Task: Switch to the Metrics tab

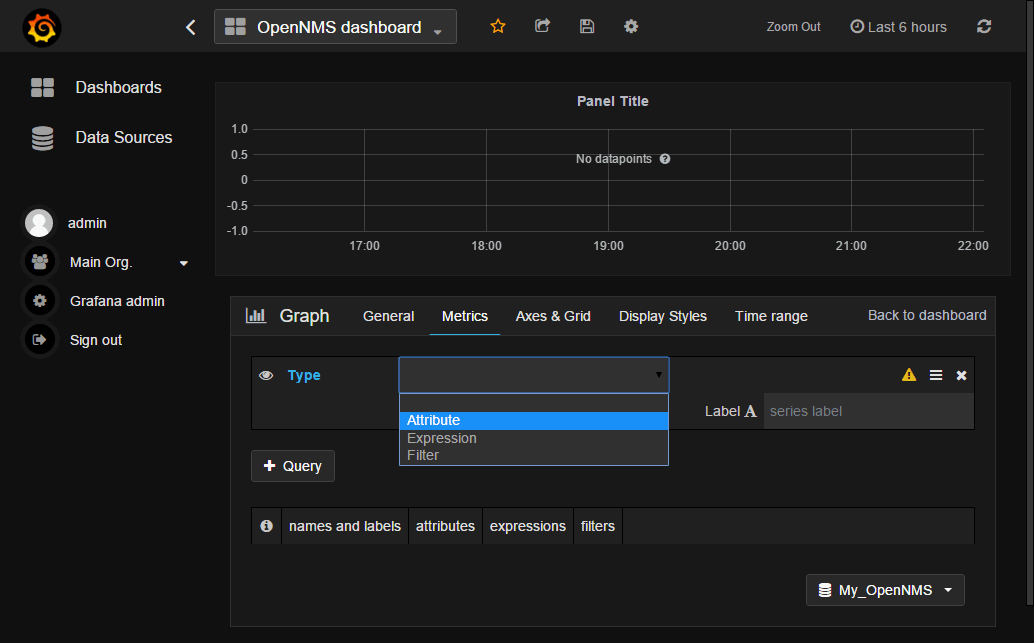Action: 465,316
